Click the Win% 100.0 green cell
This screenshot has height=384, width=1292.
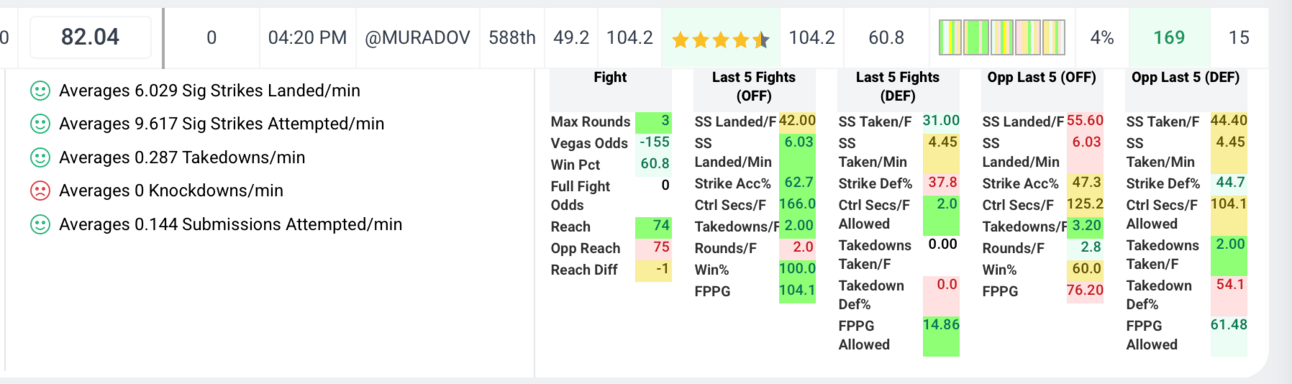[798, 269]
